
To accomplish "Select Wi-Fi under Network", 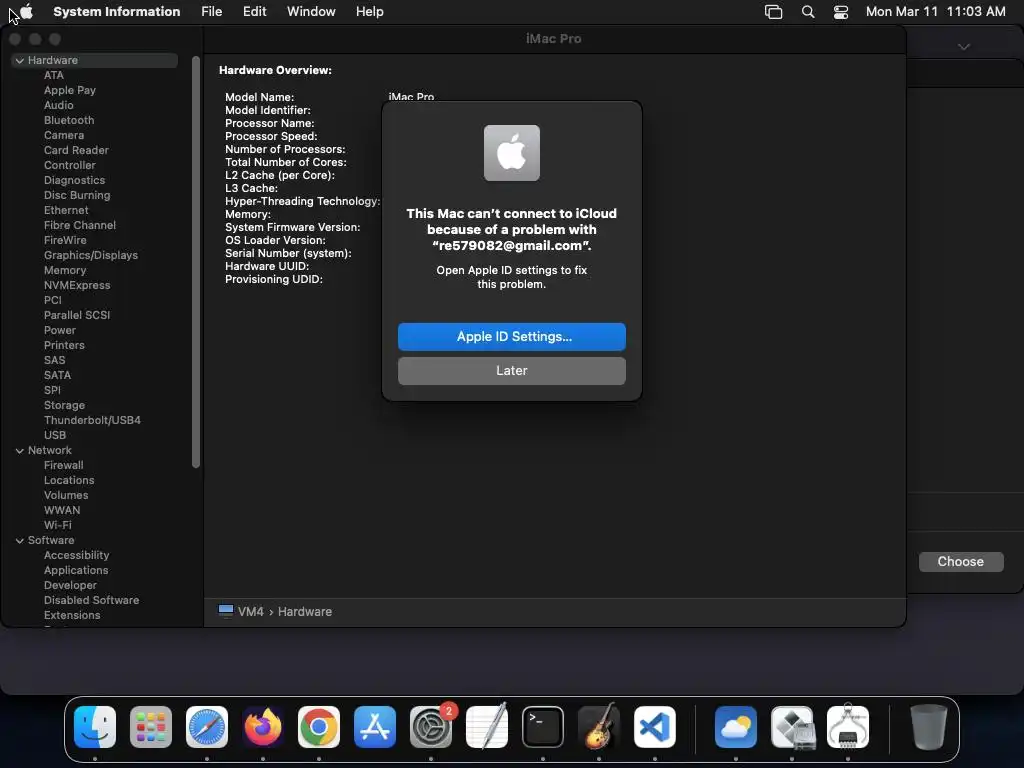I will tap(57, 525).
